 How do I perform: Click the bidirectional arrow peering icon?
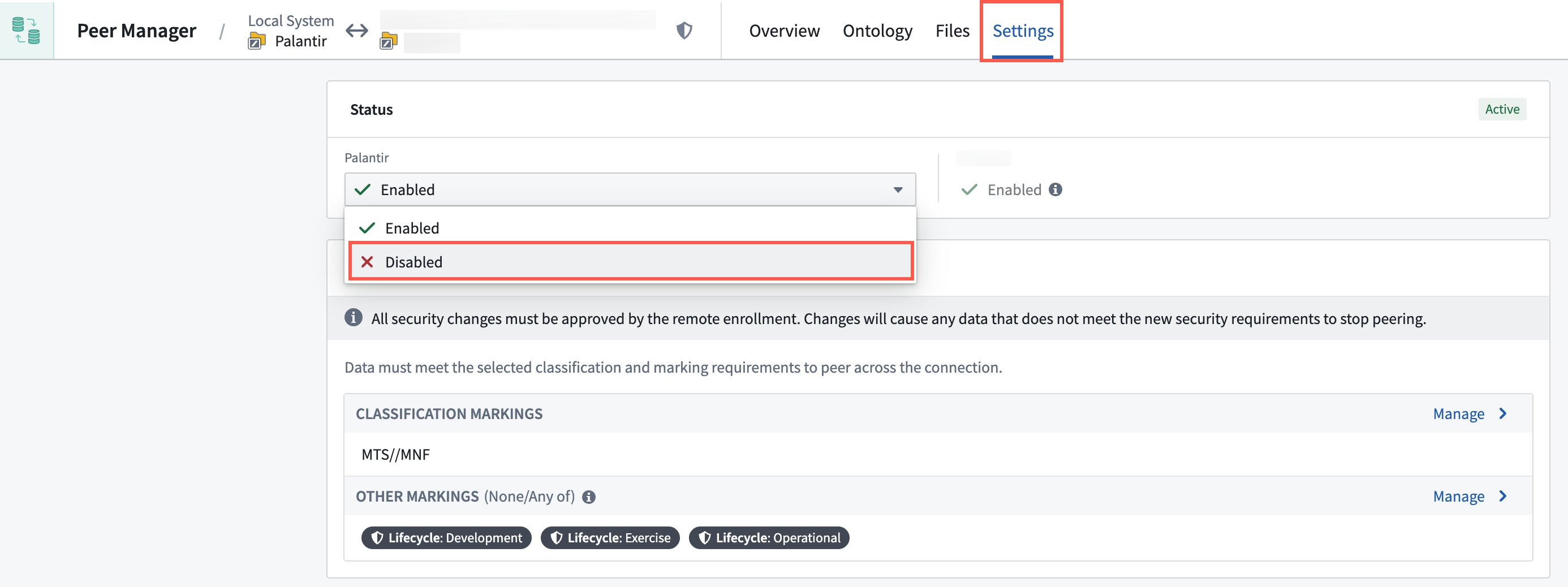(x=357, y=31)
